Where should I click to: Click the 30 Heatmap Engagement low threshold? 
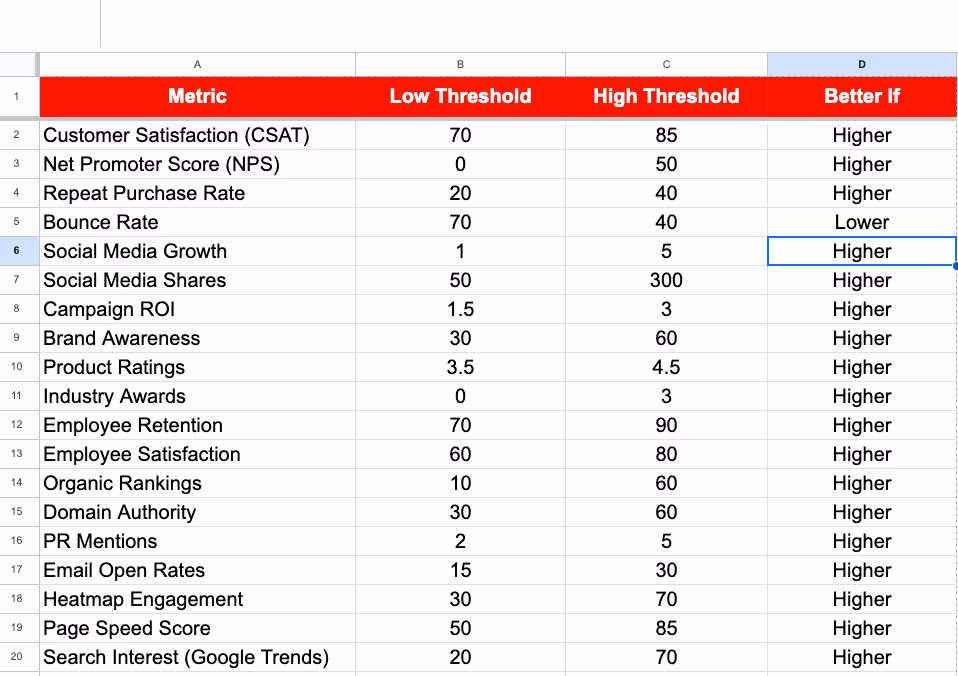[461, 600]
